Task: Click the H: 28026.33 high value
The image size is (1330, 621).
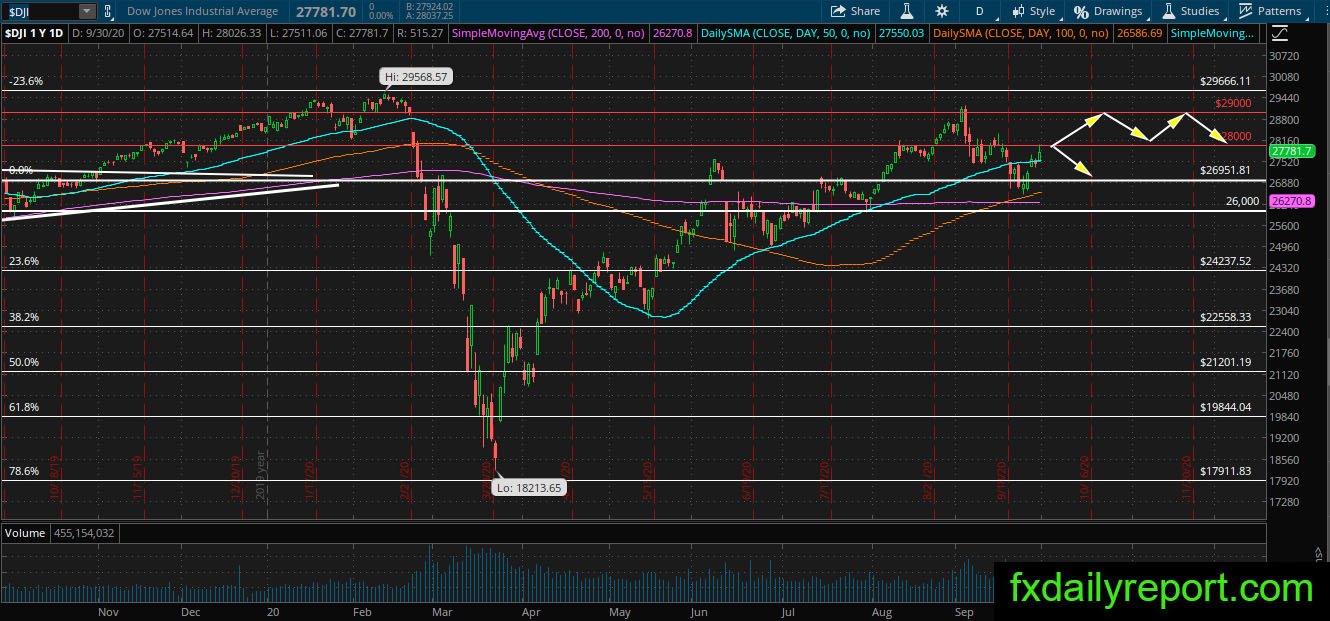Action: pos(232,34)
